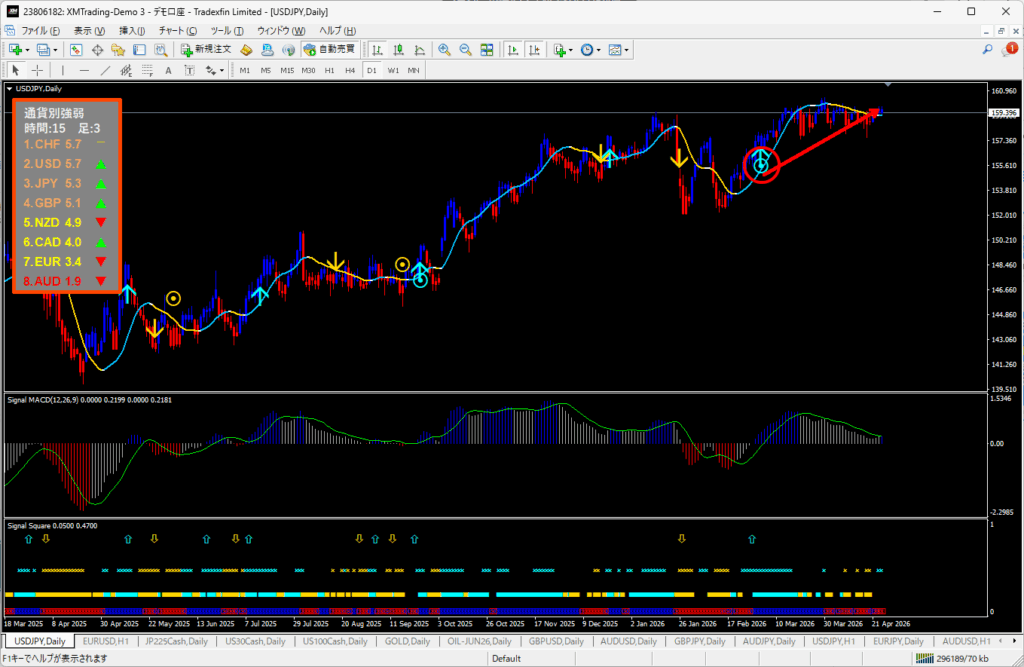Click the Zoom Out magnifier icon
Image resolution: width=1024 pixels, height=667 pixels.
465,49
